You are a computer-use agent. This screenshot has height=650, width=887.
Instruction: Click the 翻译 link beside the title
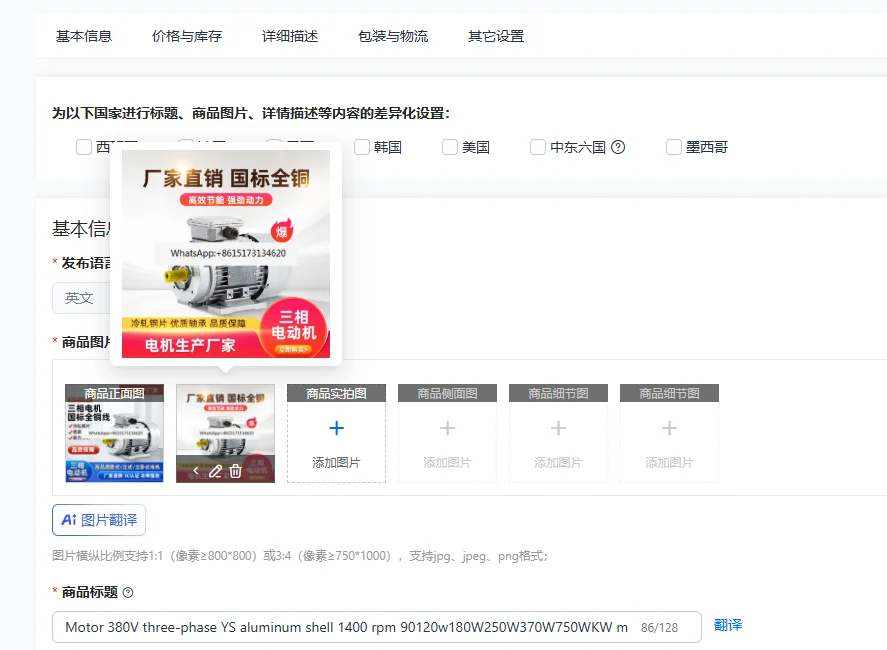click(x=728, y=625)
